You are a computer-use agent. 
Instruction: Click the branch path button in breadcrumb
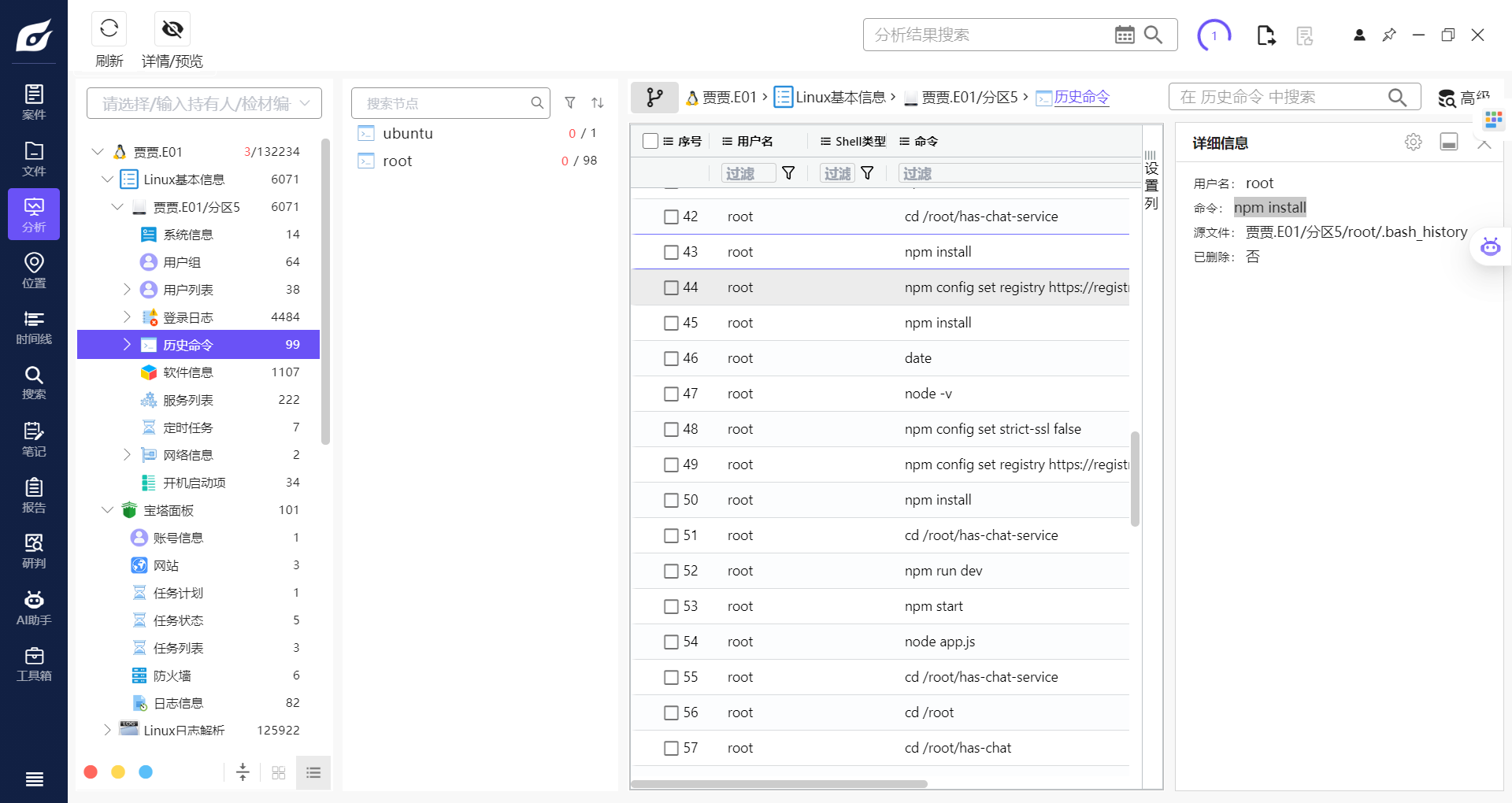pos(654,97)
